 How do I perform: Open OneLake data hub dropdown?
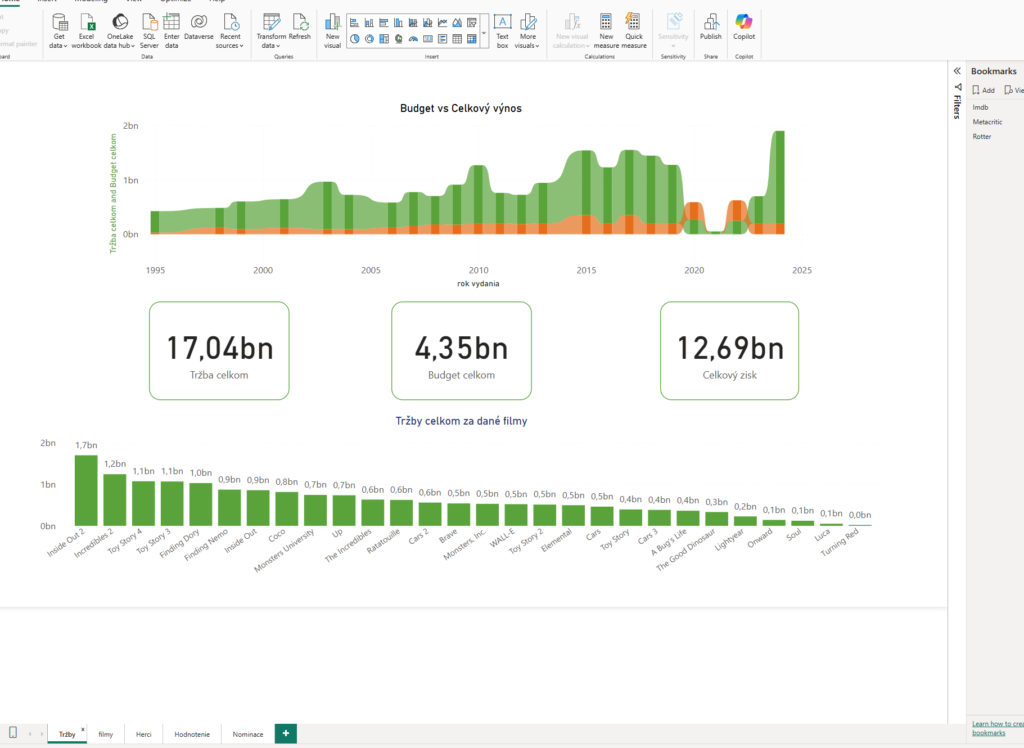coord(120,31)
